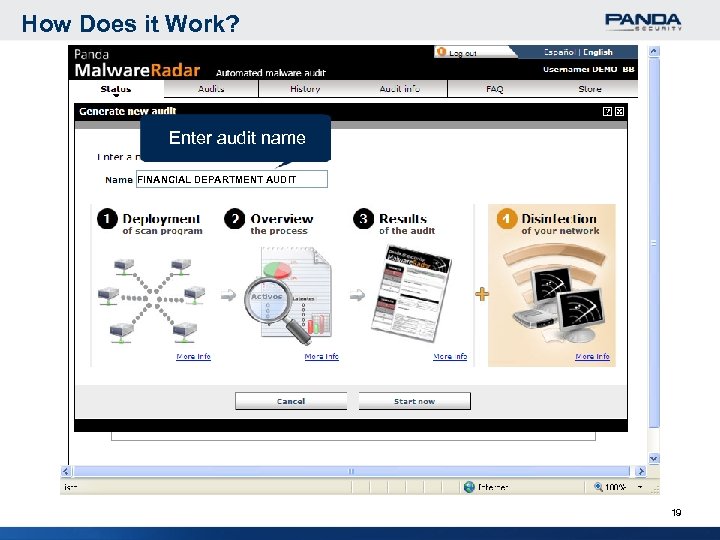The height and width of the screenshot is (540, 720).
Task: Click the Overview magnifying glass illustration
Action: 288,296
